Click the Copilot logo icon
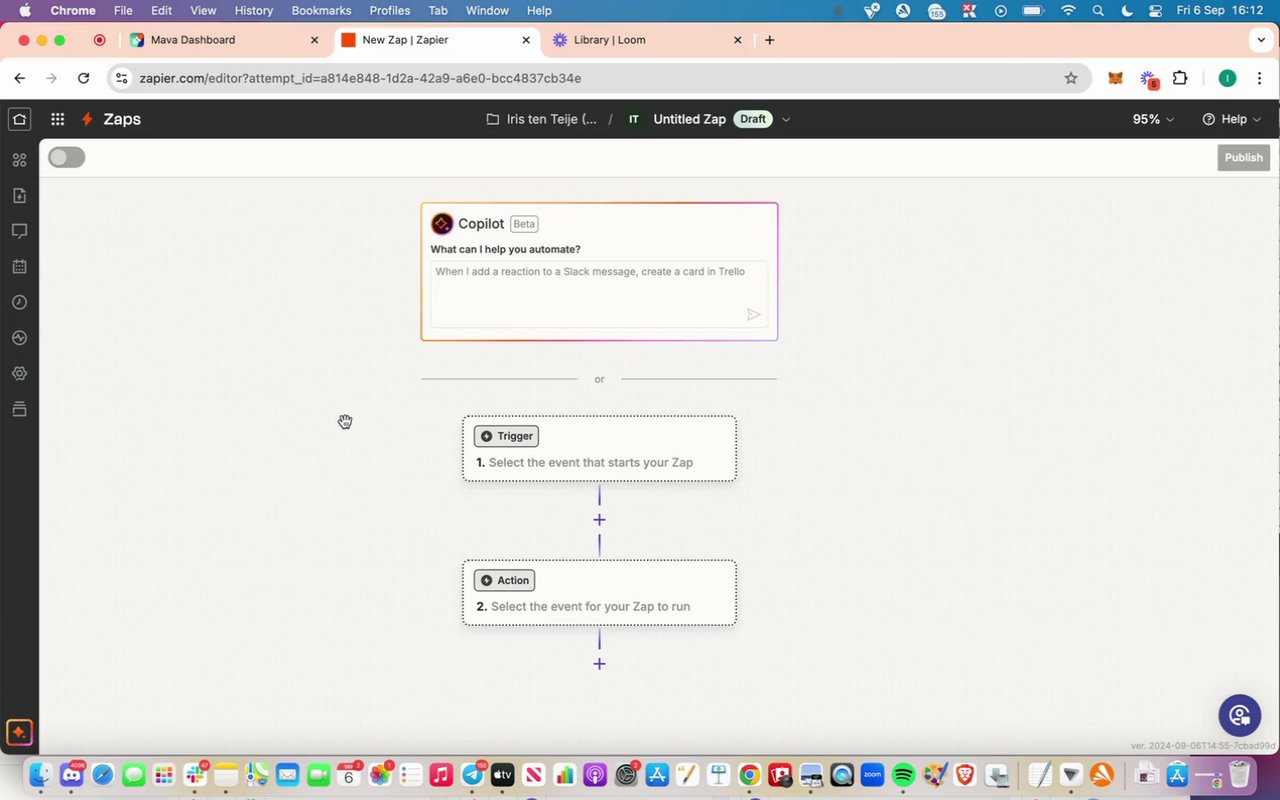1280x800 pixels. point(442,224)
